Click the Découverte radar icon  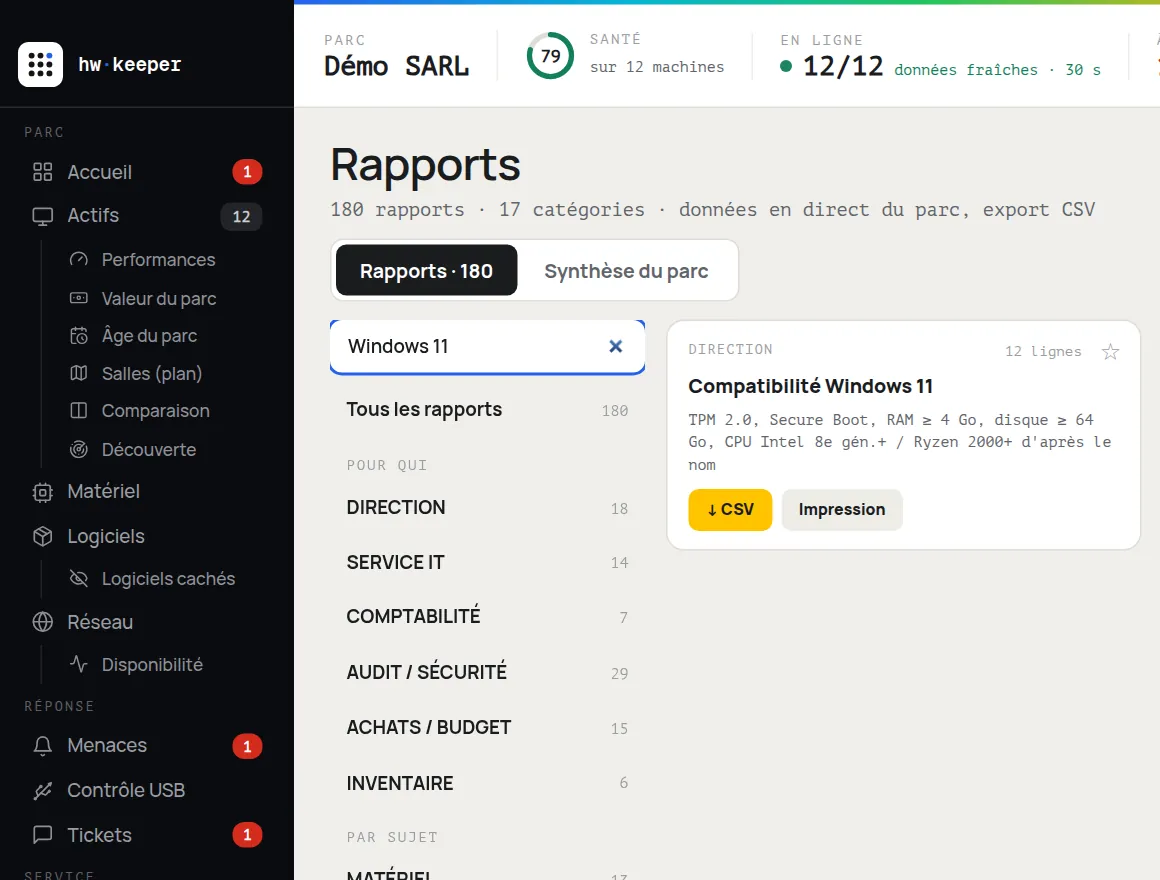pyautogui.click(x=78, y=450)
